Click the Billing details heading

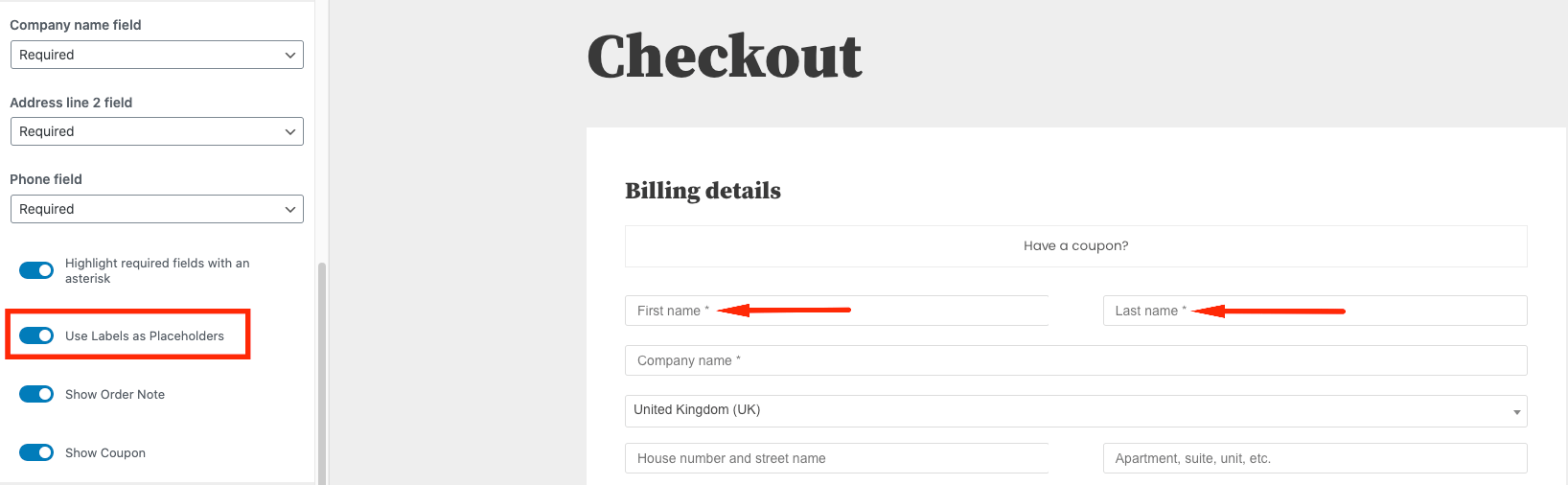[703, 191]
